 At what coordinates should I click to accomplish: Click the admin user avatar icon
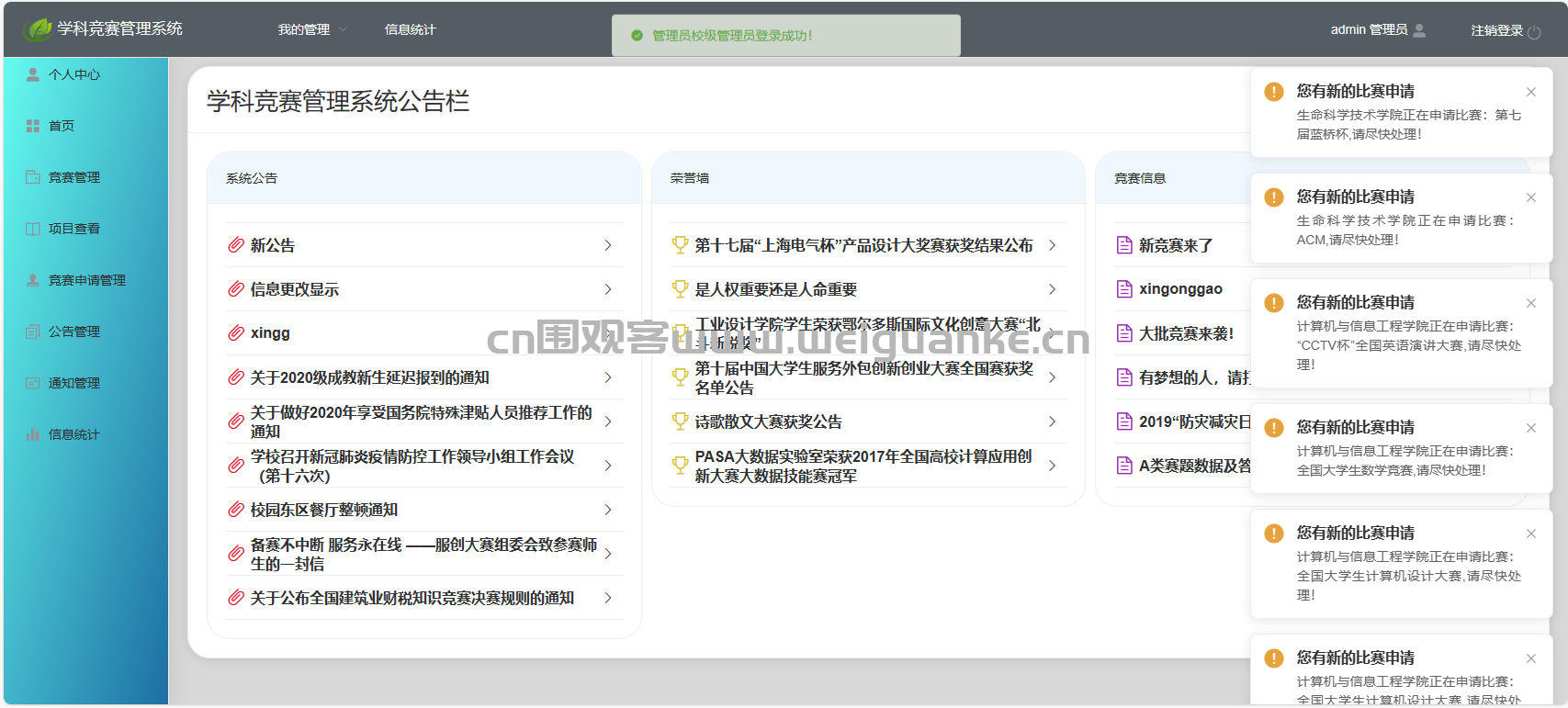pyautogui.click(x=1419, y=30)
